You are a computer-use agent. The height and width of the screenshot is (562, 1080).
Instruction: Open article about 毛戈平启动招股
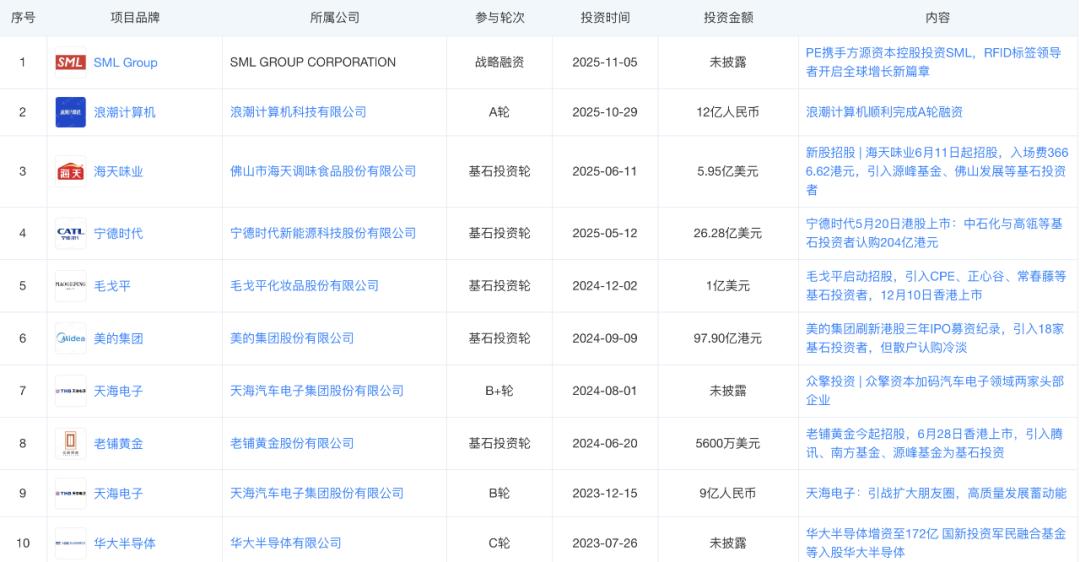coord(935,285)
